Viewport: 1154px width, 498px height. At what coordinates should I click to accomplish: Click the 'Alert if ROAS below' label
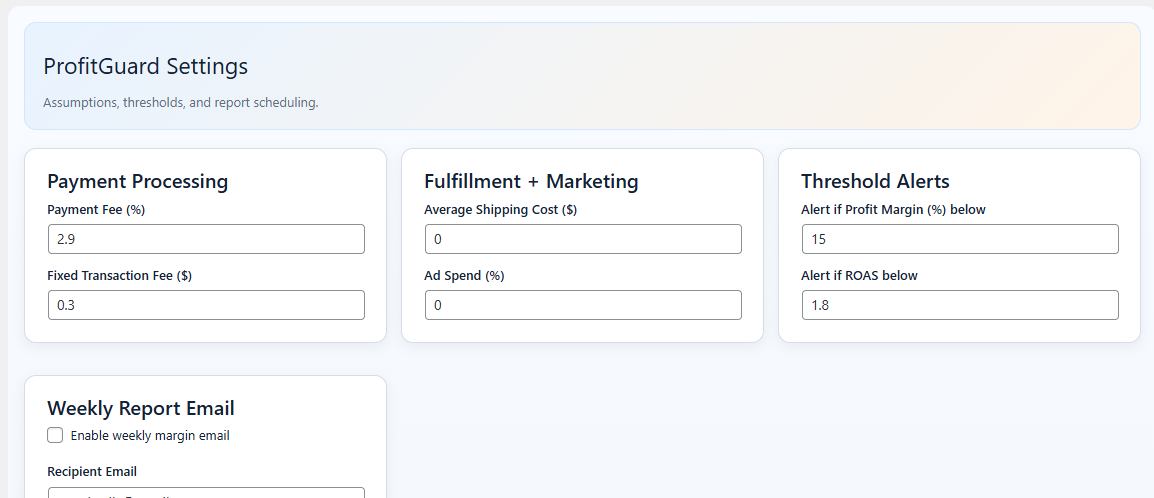(859, 276)
